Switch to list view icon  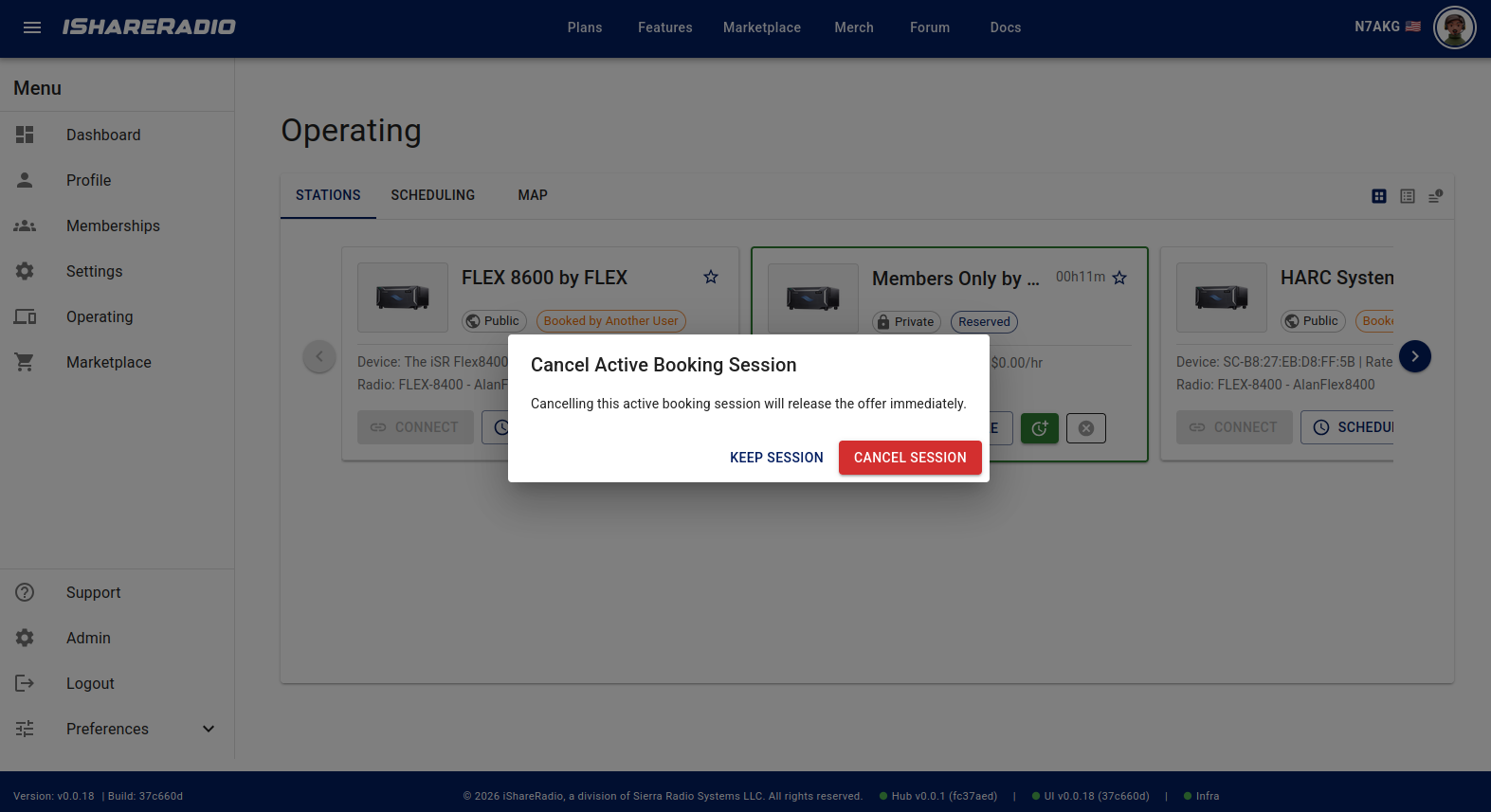pyautogui.click(x=1408, y=196)
